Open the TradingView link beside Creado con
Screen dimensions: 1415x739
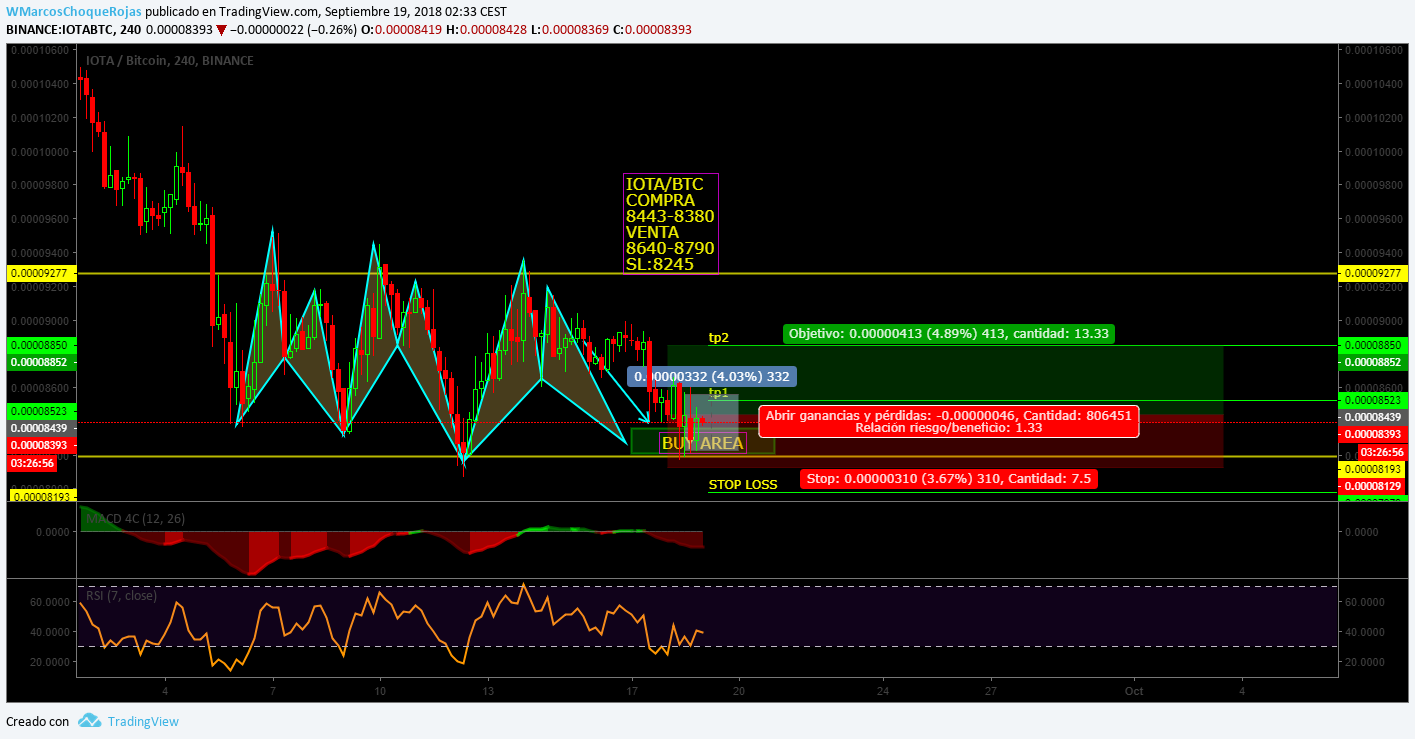tap(143, 721)
